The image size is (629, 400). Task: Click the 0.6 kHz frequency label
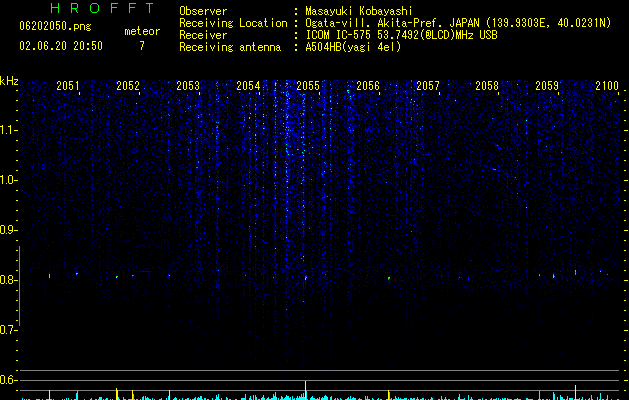coord(8,380)
